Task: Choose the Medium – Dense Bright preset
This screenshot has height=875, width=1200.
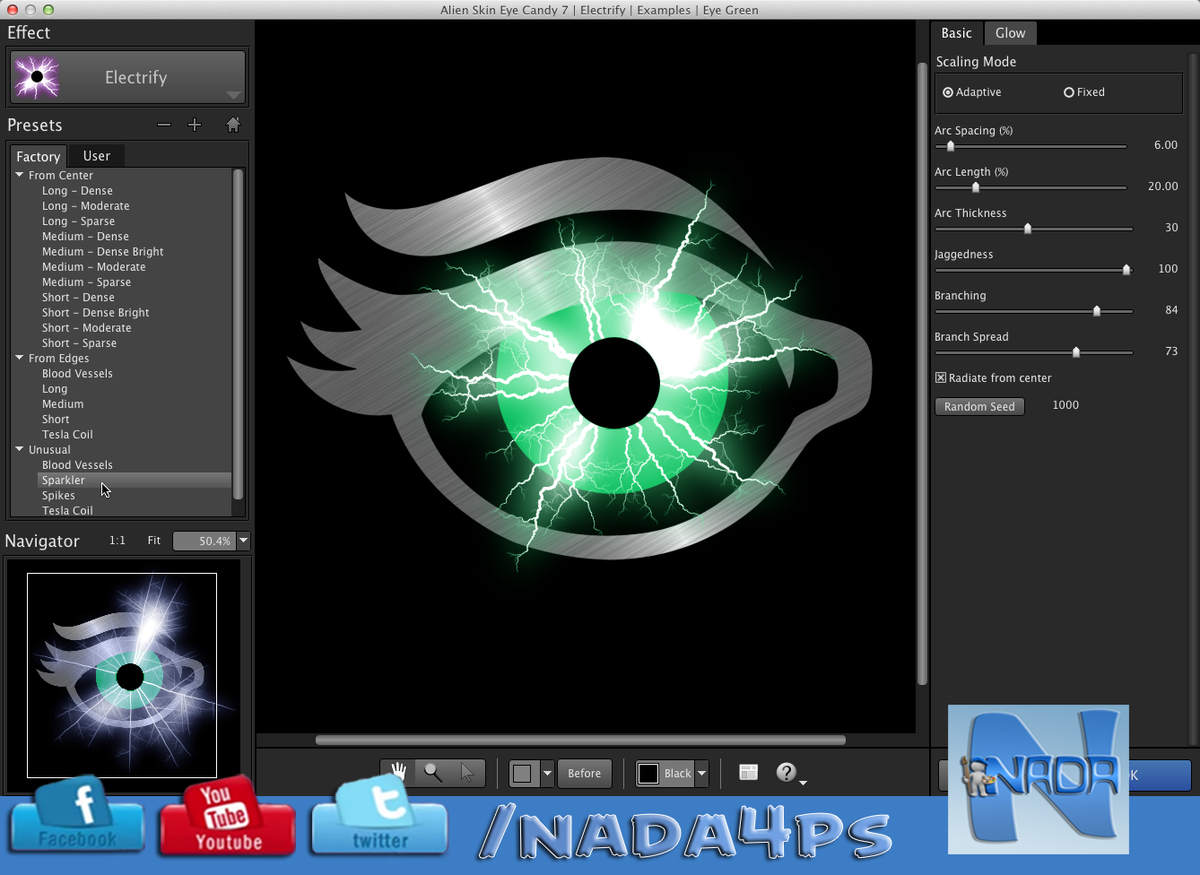Action: 102,252
